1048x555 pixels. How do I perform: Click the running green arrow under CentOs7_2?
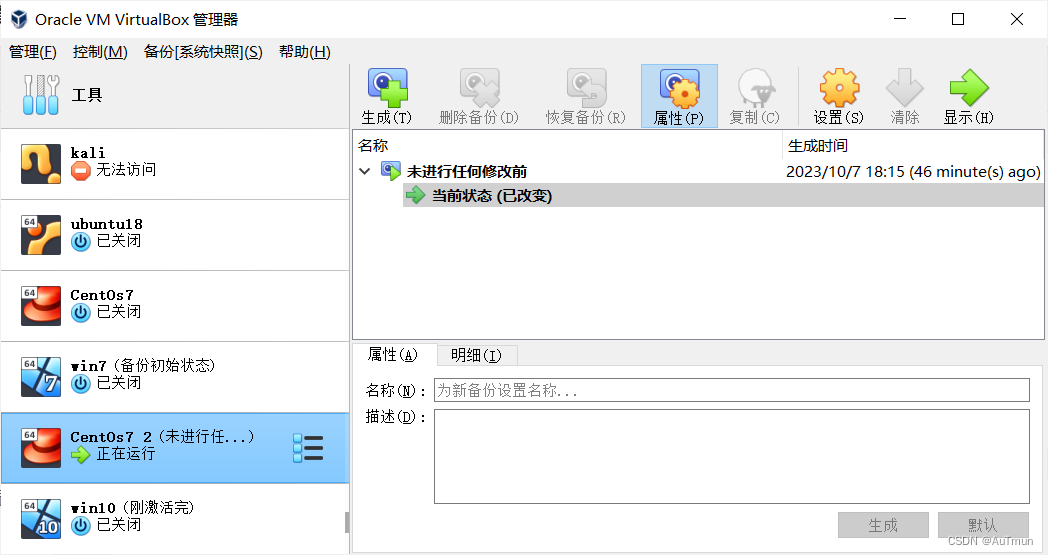(x=80, y=455)
